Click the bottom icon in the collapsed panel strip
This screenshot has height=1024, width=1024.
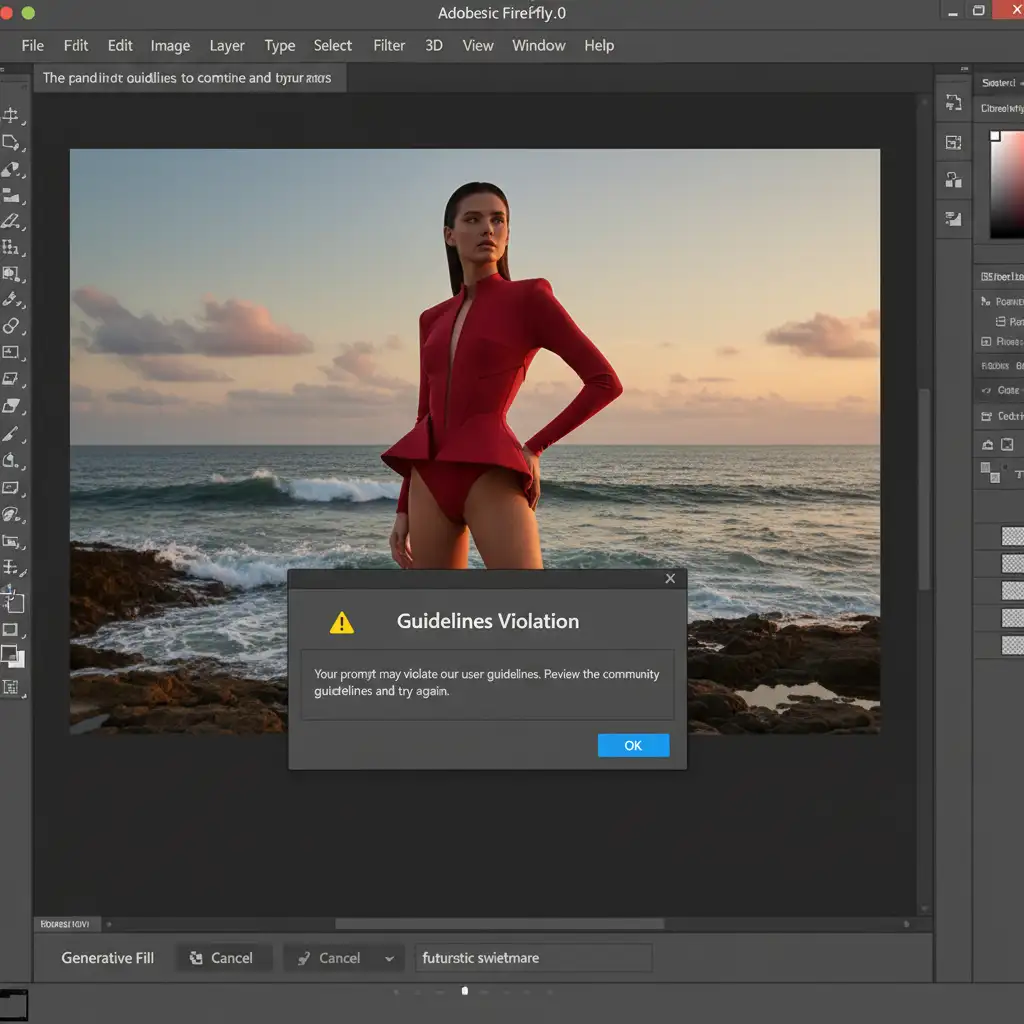pyautogui.click(x=954, y=218)
